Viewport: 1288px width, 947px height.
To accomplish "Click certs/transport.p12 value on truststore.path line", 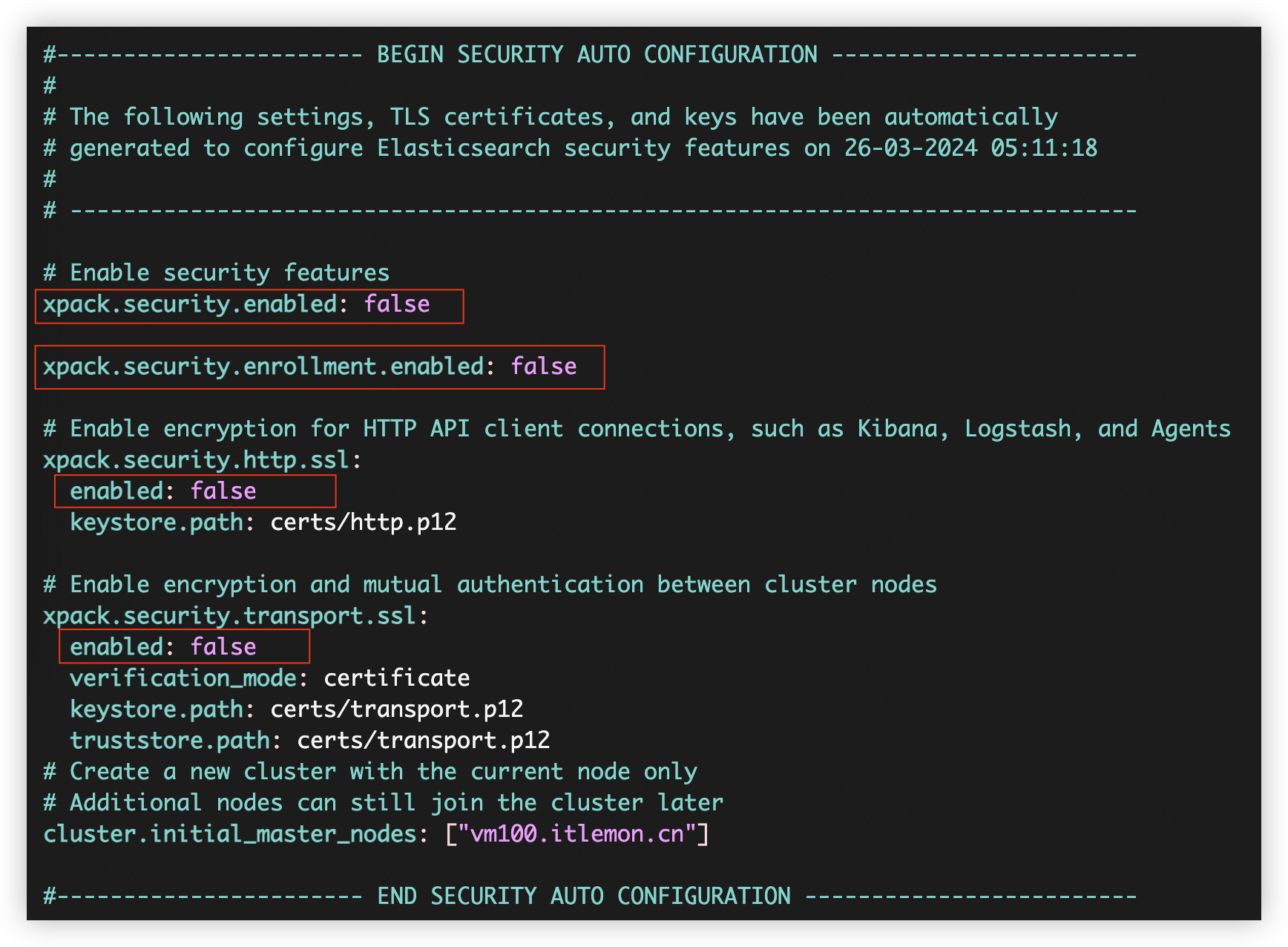I will coord(424,741).
